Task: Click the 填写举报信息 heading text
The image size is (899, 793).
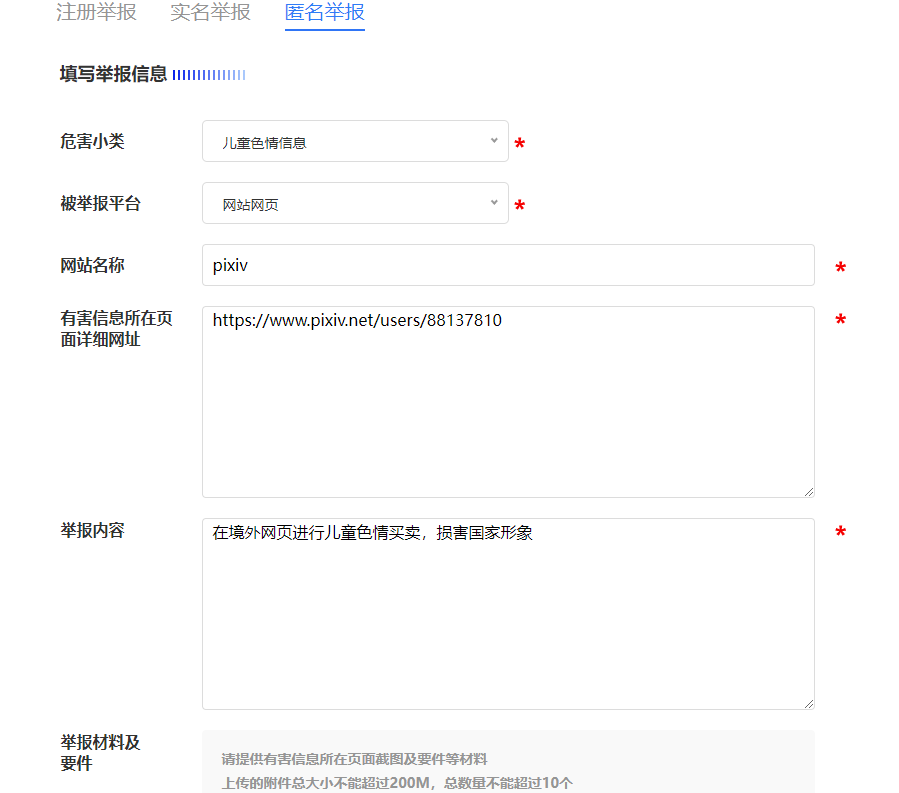Action: coord(114,74)
